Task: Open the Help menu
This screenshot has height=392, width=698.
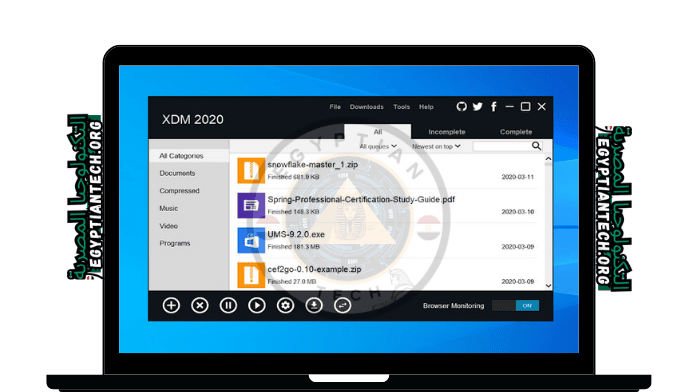Action: click(426, 107)
